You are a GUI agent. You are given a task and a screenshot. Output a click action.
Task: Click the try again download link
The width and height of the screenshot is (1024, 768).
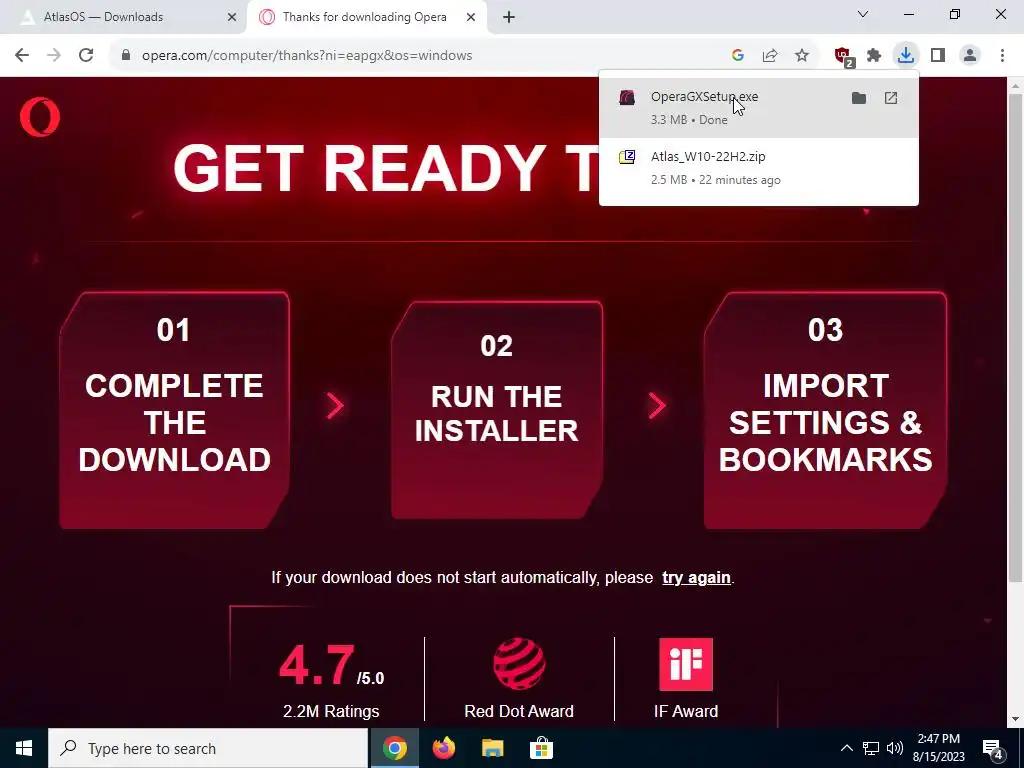(x=696, y=577)
